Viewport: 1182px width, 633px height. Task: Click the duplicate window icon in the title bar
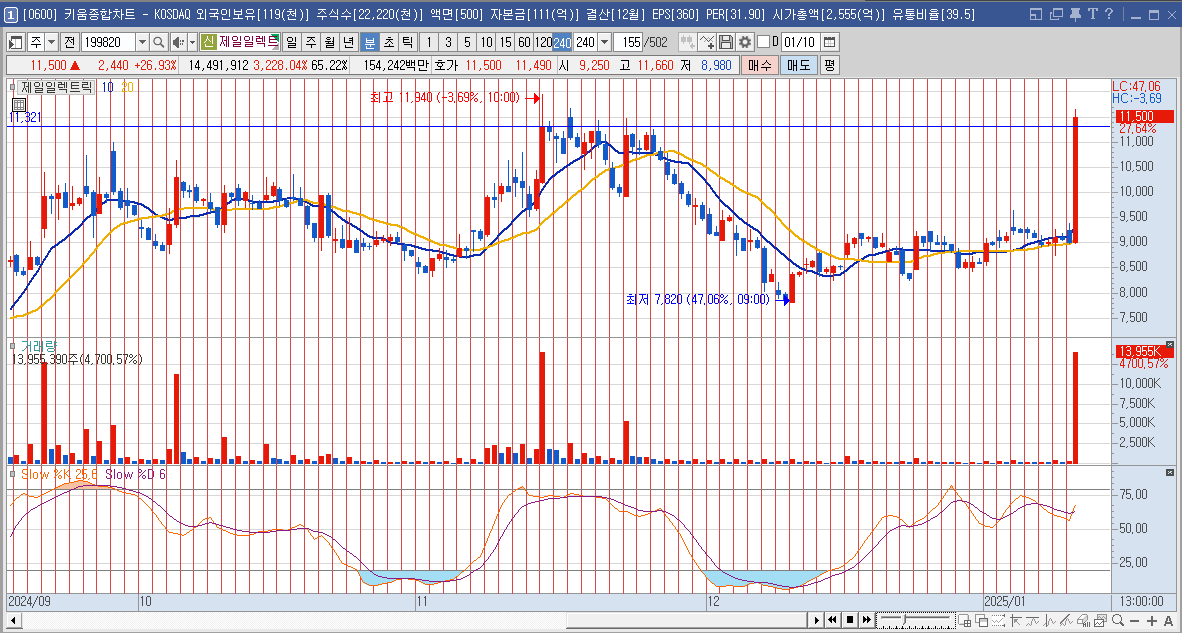(1056, 14)
